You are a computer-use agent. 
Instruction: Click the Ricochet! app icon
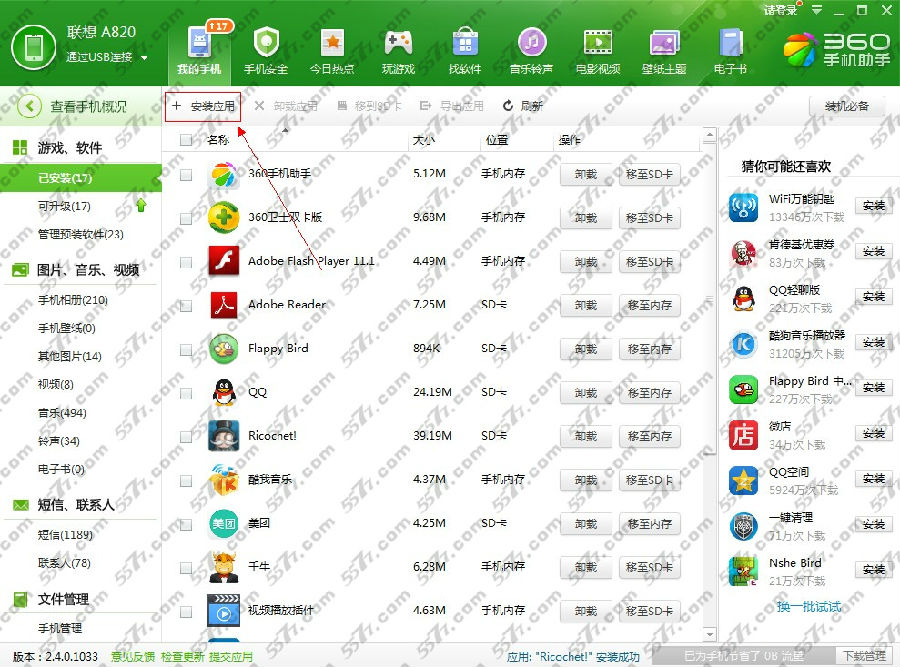(223, 436)
